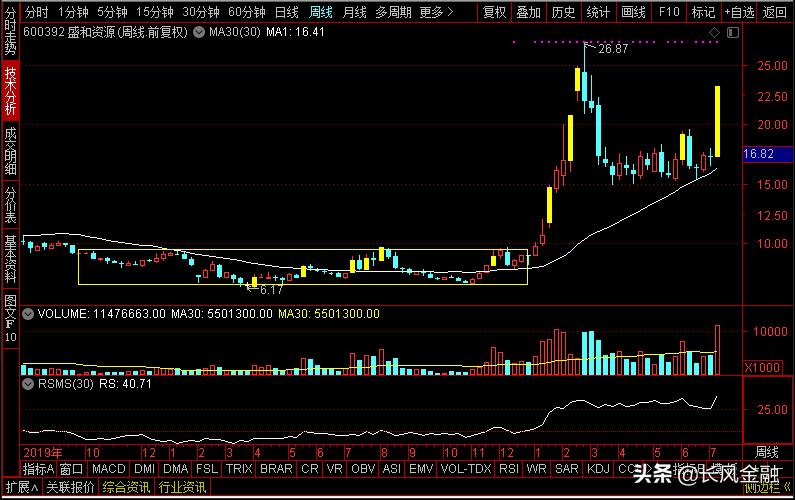This screenshot has width=795, height=500.
Task: Open the 图文F10 sidebar tab
Action: [x=10, y=318]
